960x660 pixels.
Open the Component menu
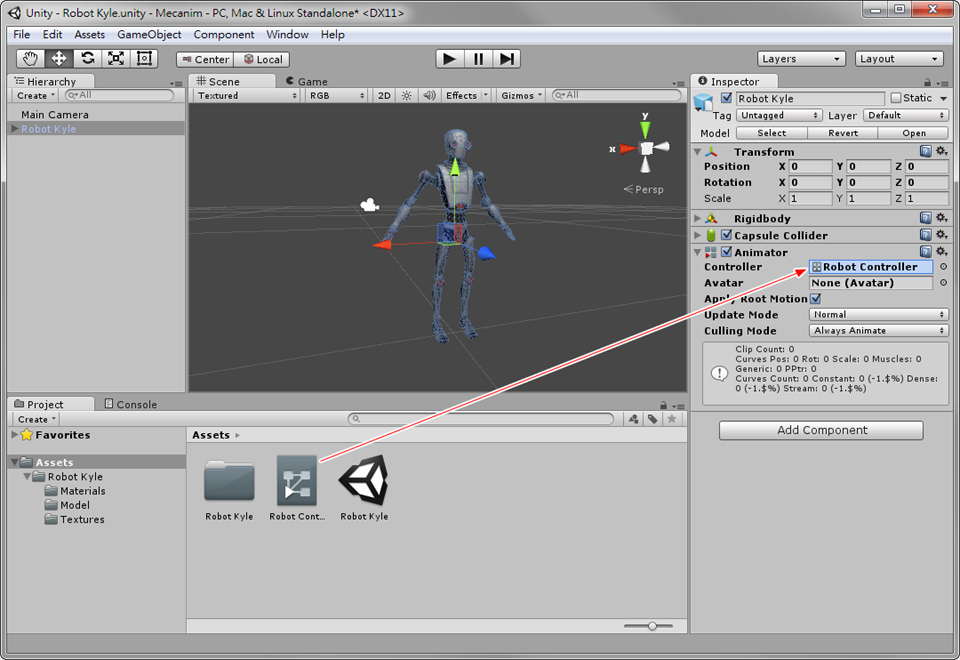pyautogui.click(x=224, y=35)
